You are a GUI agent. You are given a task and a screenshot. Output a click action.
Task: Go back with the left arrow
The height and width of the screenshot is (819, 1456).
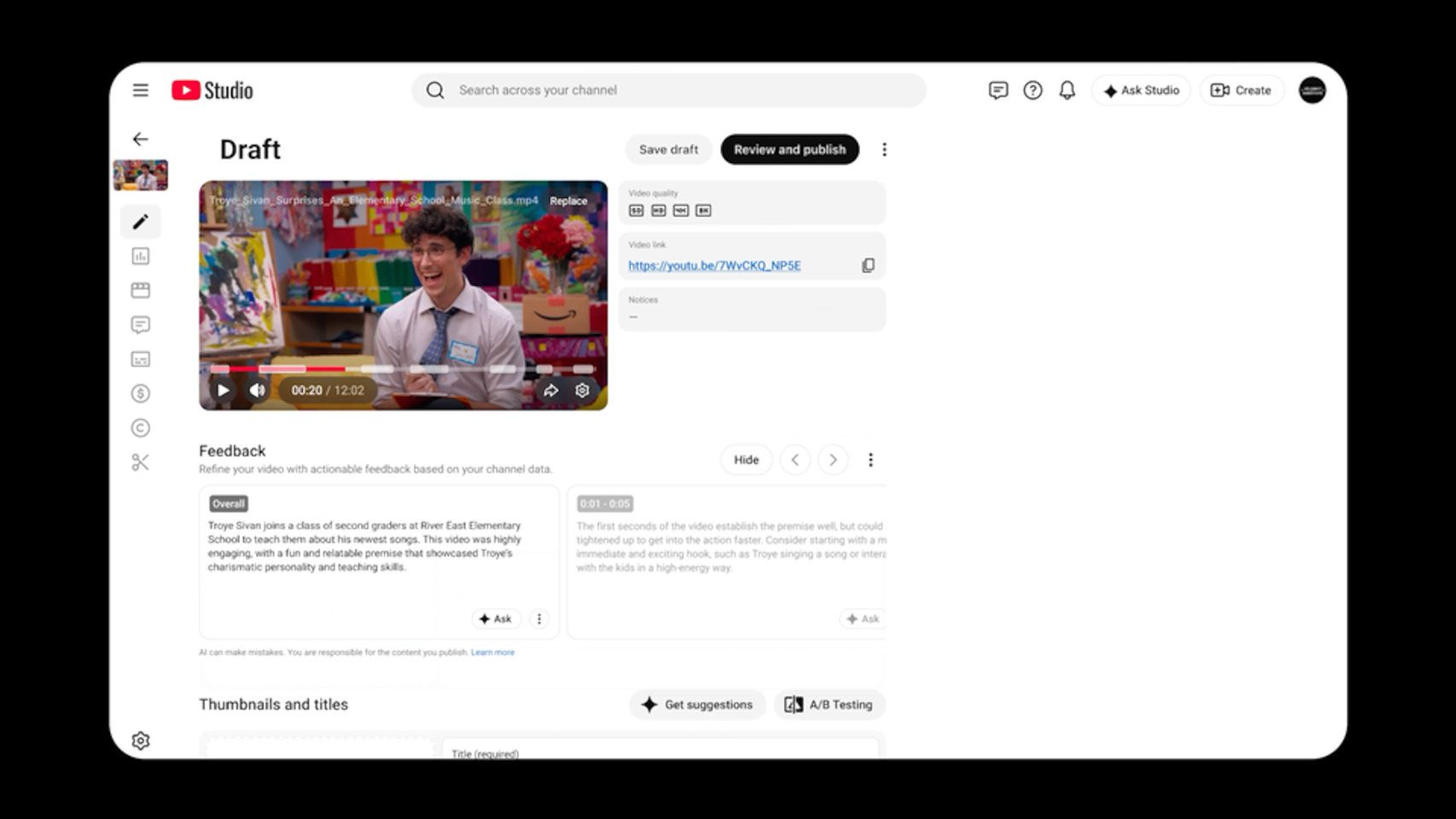click(x=140, y=139)
